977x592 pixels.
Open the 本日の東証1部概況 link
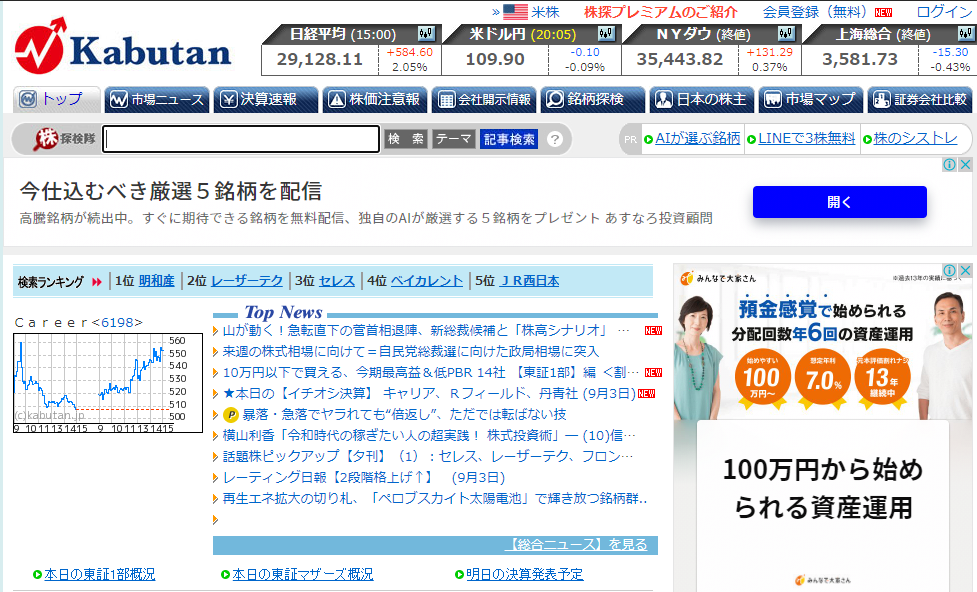click(x=100, y=574)
